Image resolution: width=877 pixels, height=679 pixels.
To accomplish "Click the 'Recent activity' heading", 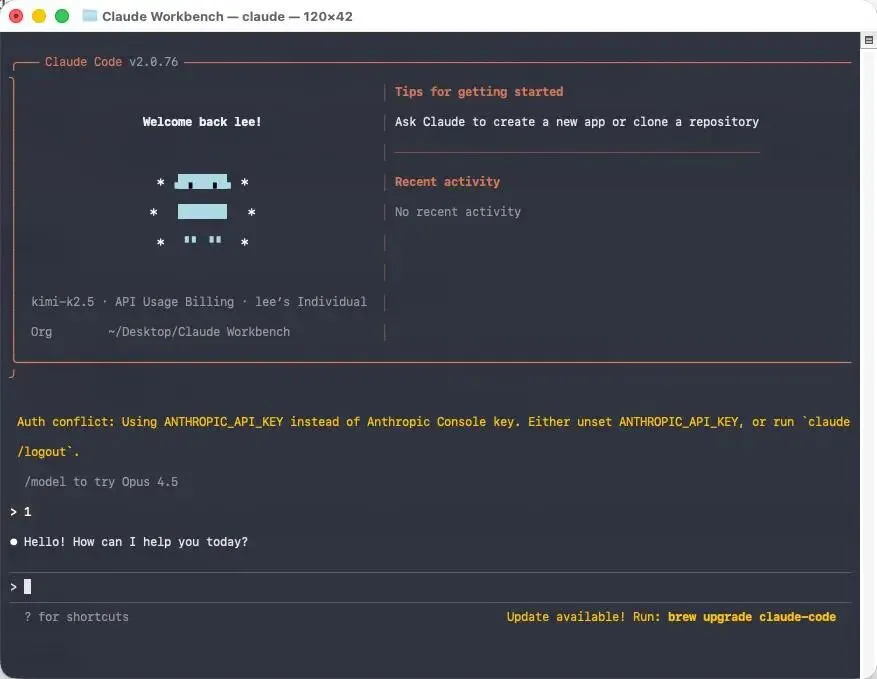I will 447,182.
